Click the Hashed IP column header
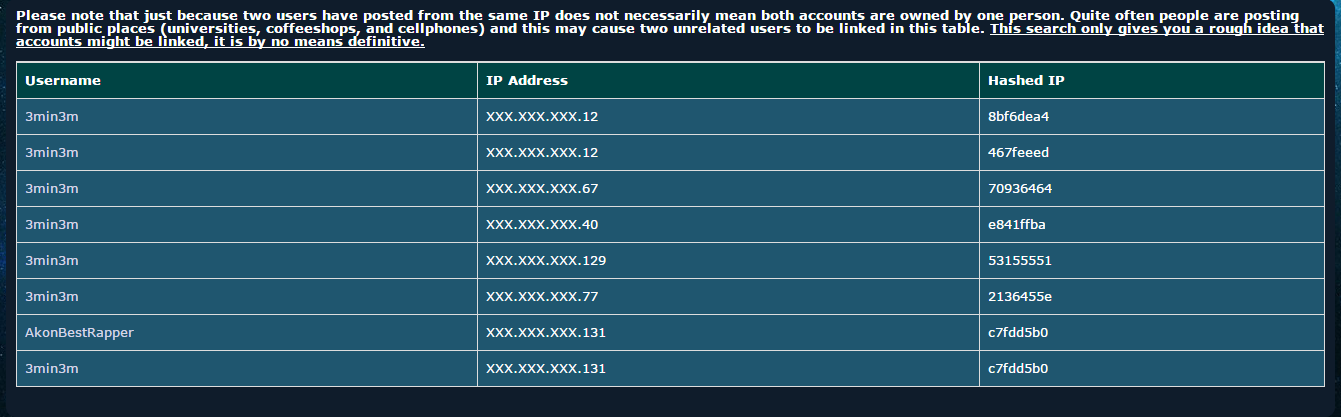Image resolution: width=1341 pixels, height=417 pixels. pos(1026,80)
